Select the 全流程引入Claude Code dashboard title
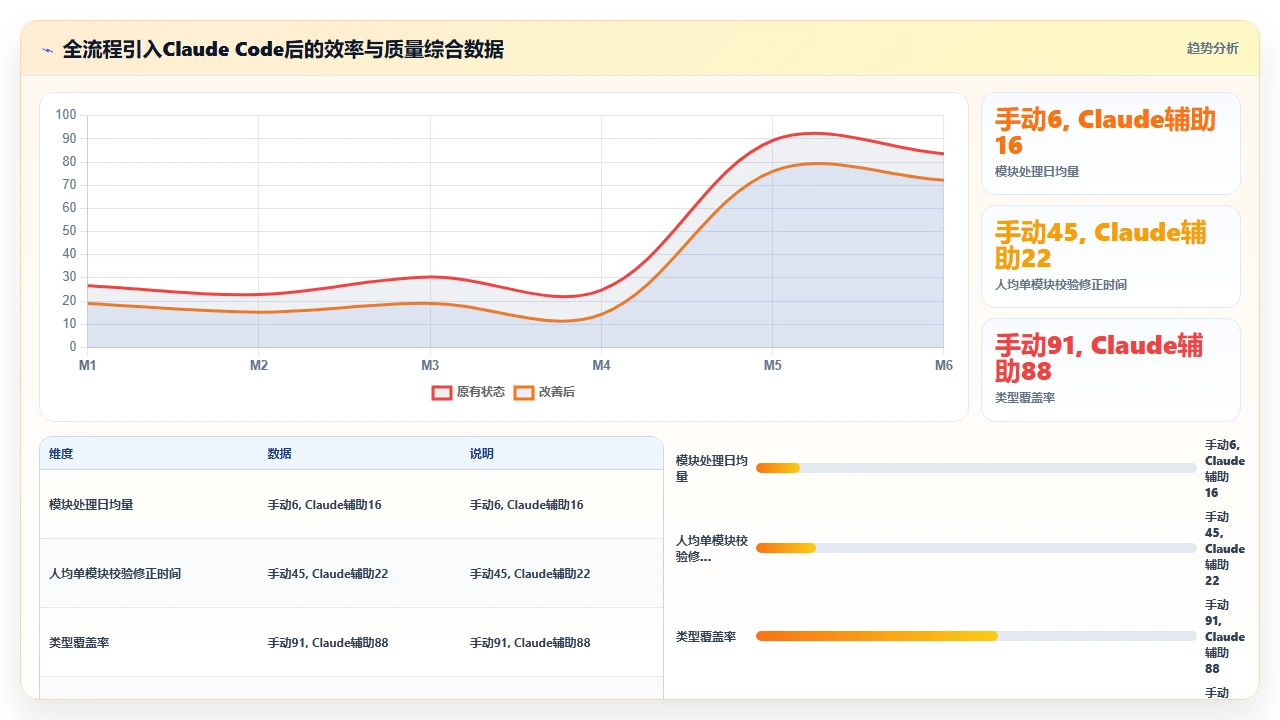This screenshot has height=720, width=1280. click(283, 49)
